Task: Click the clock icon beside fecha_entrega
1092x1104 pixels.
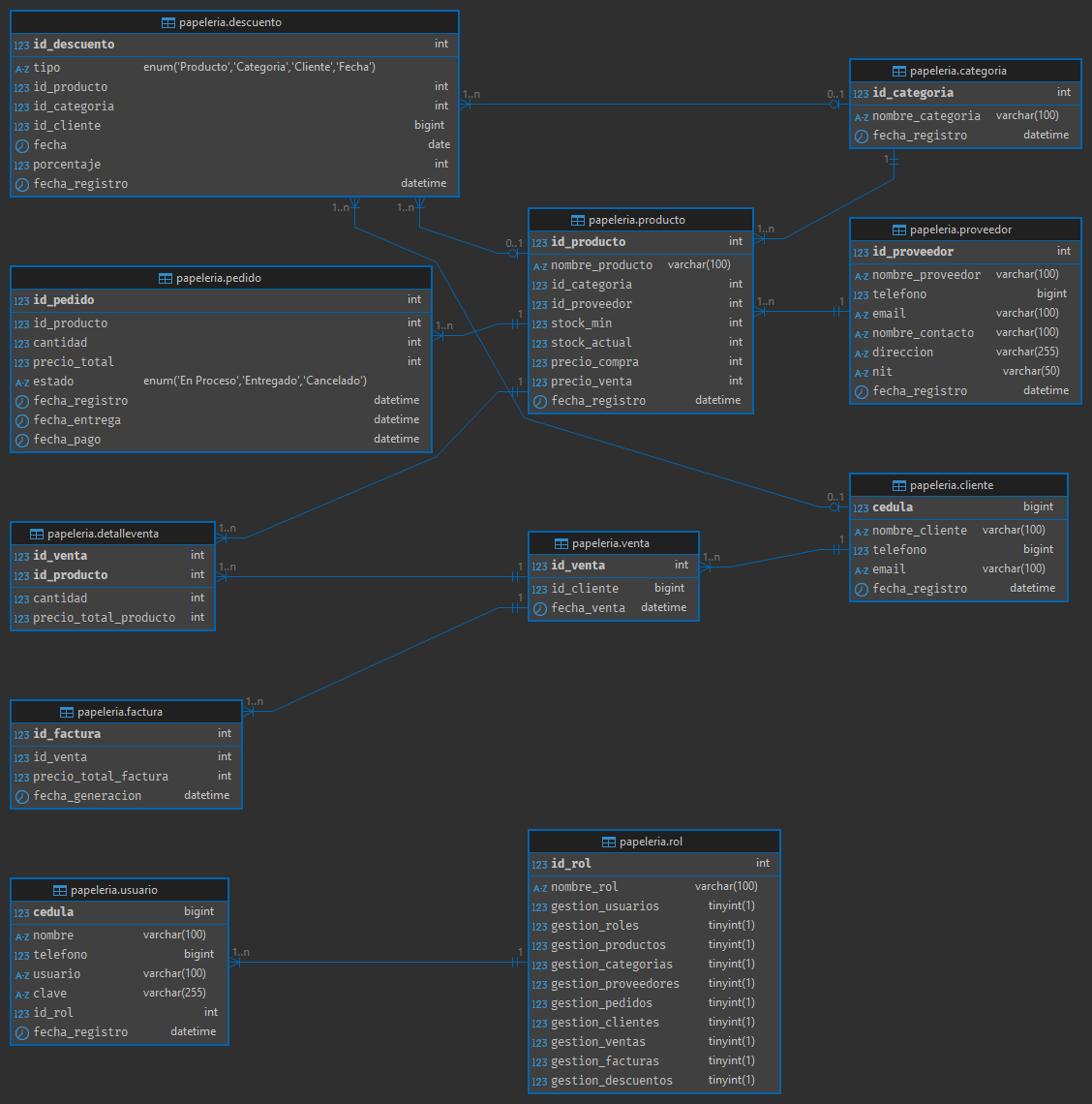Action: point(22,421)
